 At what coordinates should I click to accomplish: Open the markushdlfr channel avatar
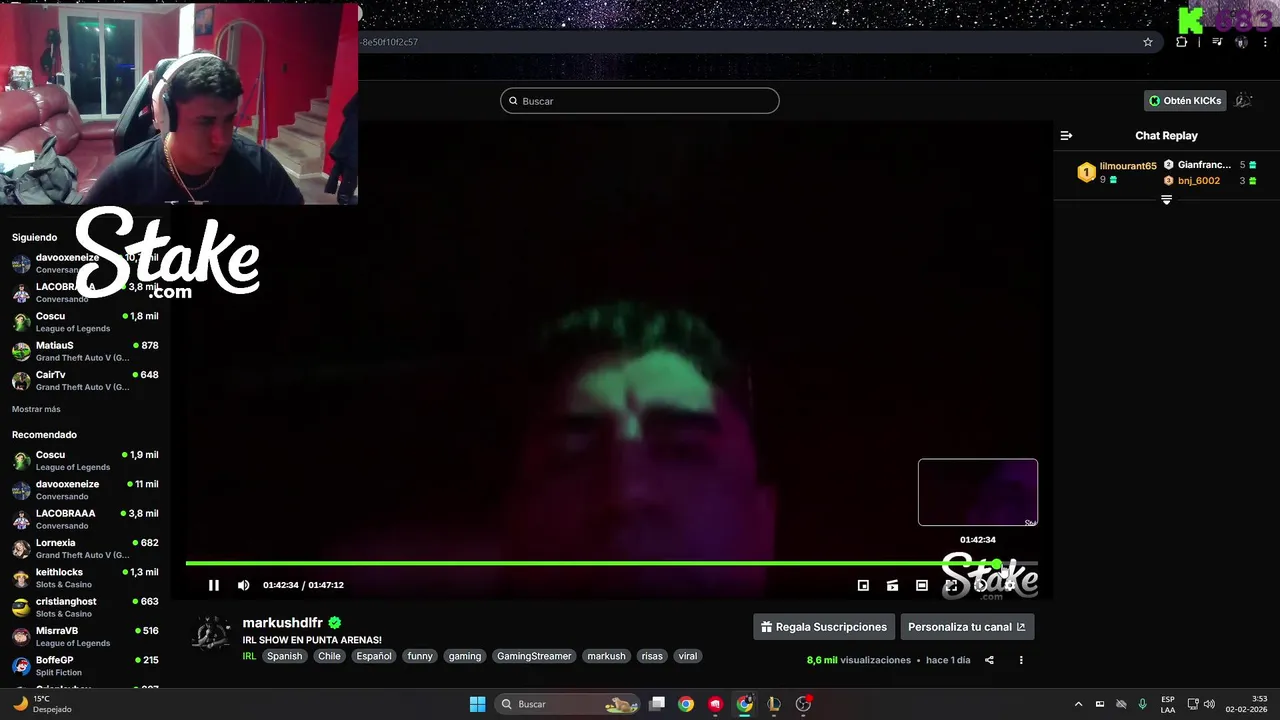pos(211,634)
